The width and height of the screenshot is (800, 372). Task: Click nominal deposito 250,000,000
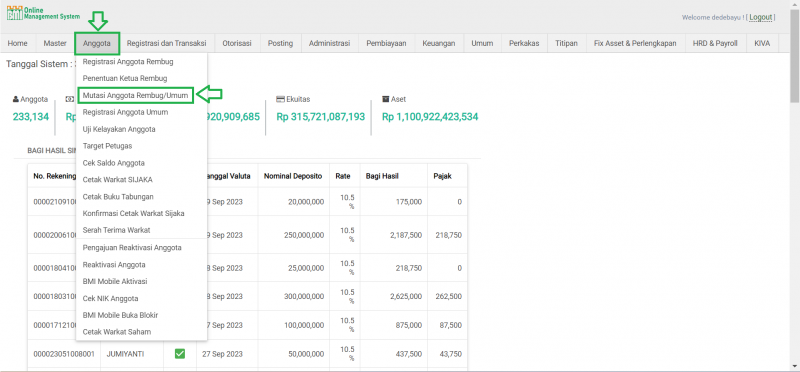304,235
